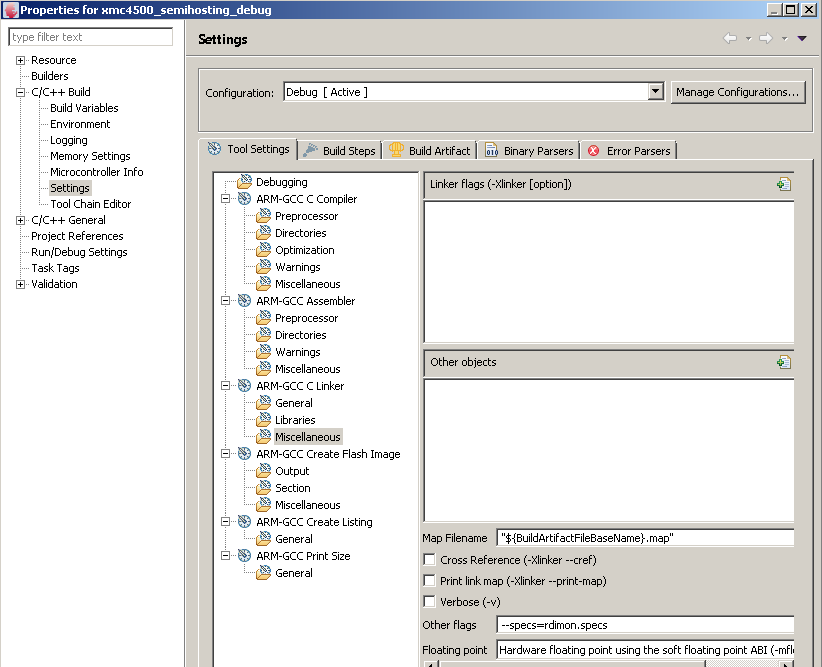
Task: Click the back navigation arrow
Action: click(x=730, y=38)
